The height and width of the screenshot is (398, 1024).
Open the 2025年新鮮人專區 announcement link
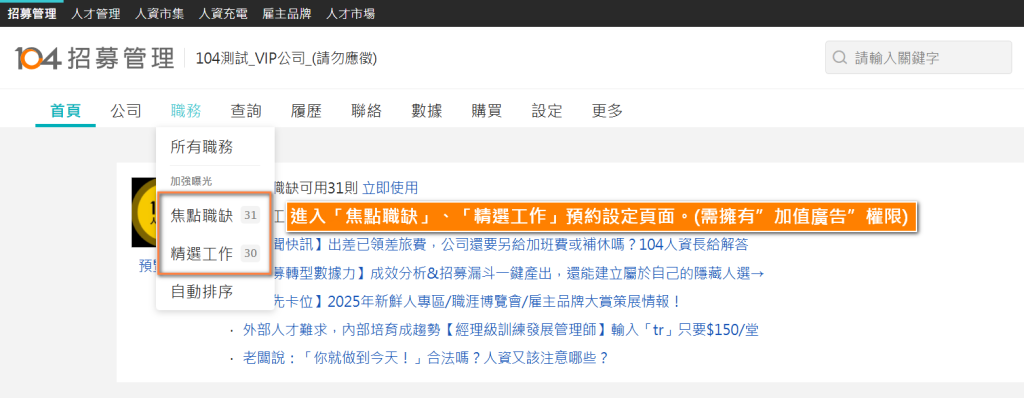(478, 302)
